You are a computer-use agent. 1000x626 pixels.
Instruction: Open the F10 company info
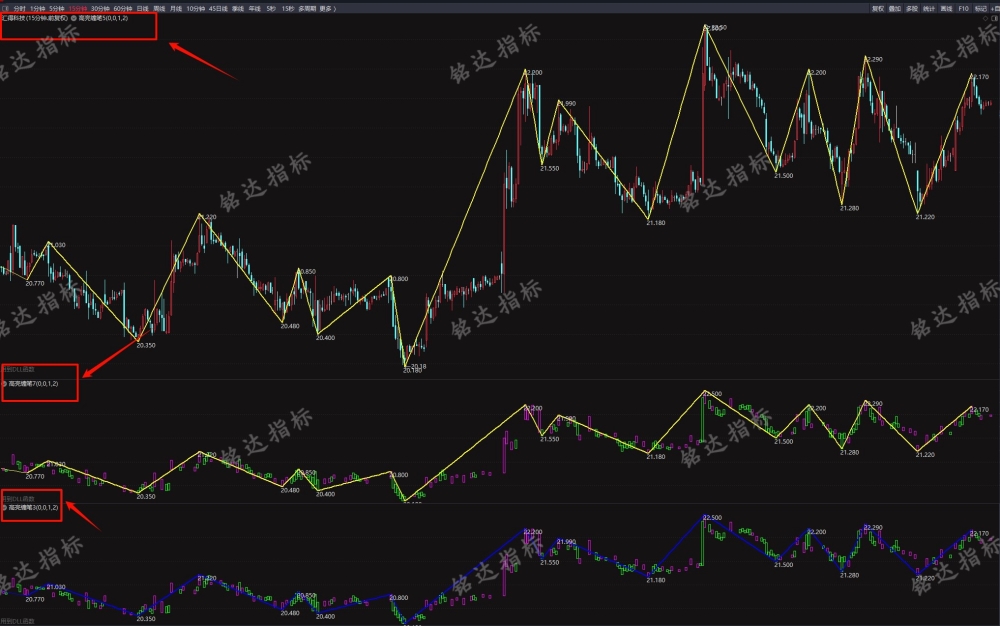point(964,9)
